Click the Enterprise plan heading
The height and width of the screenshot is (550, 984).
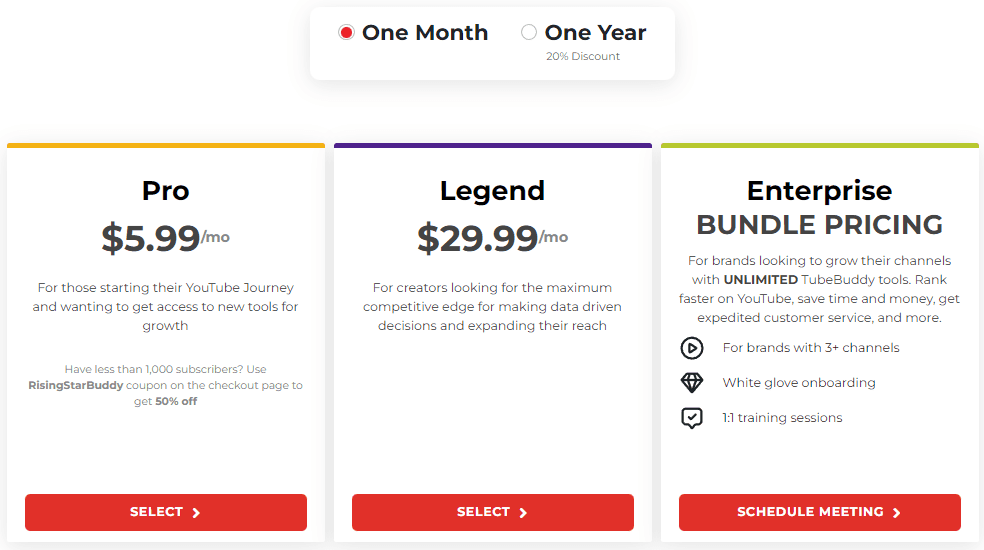pos(819,191)
